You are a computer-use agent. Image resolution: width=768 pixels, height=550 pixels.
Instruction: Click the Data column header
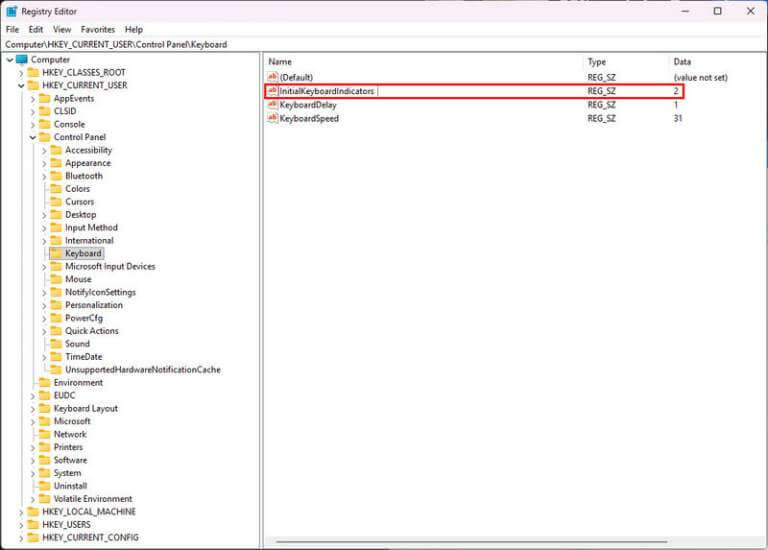[x=682, y=62]
